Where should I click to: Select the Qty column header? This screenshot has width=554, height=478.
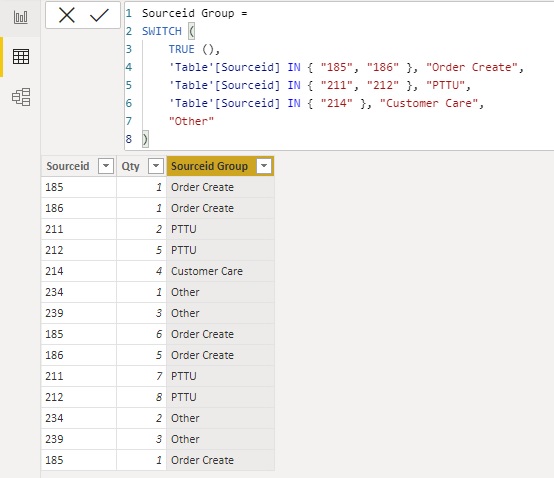141,166
